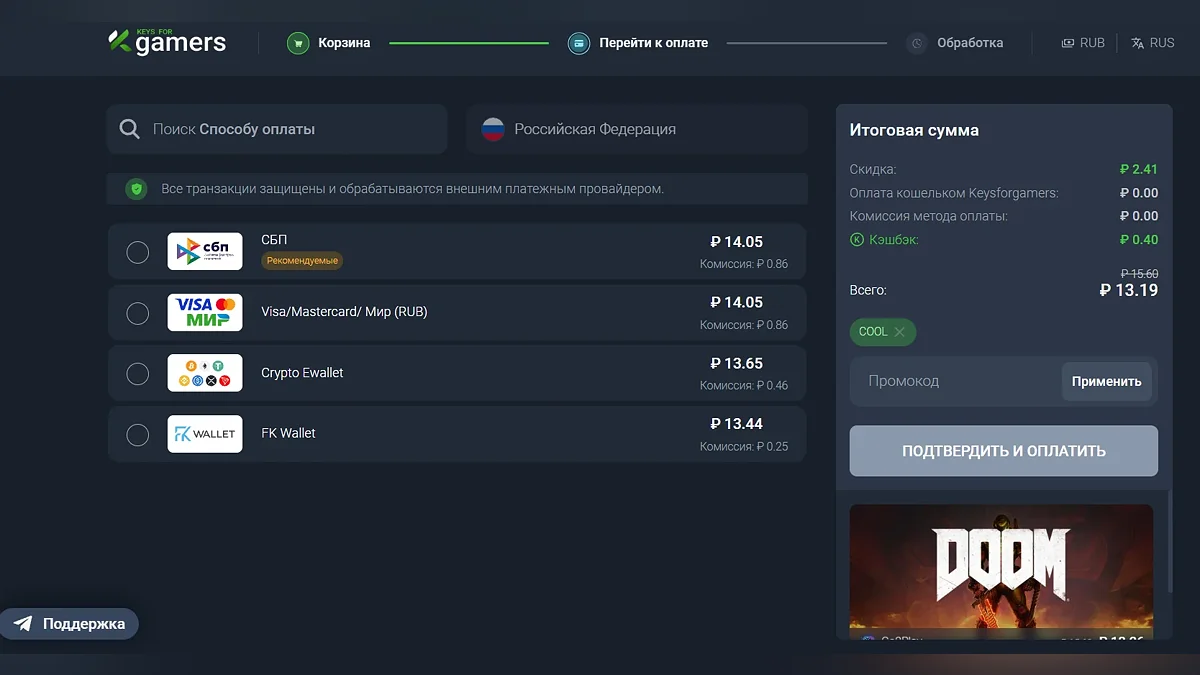Click the Применить promo code button
This screenshot has height=675, width=1200.
click(1107, 381)
